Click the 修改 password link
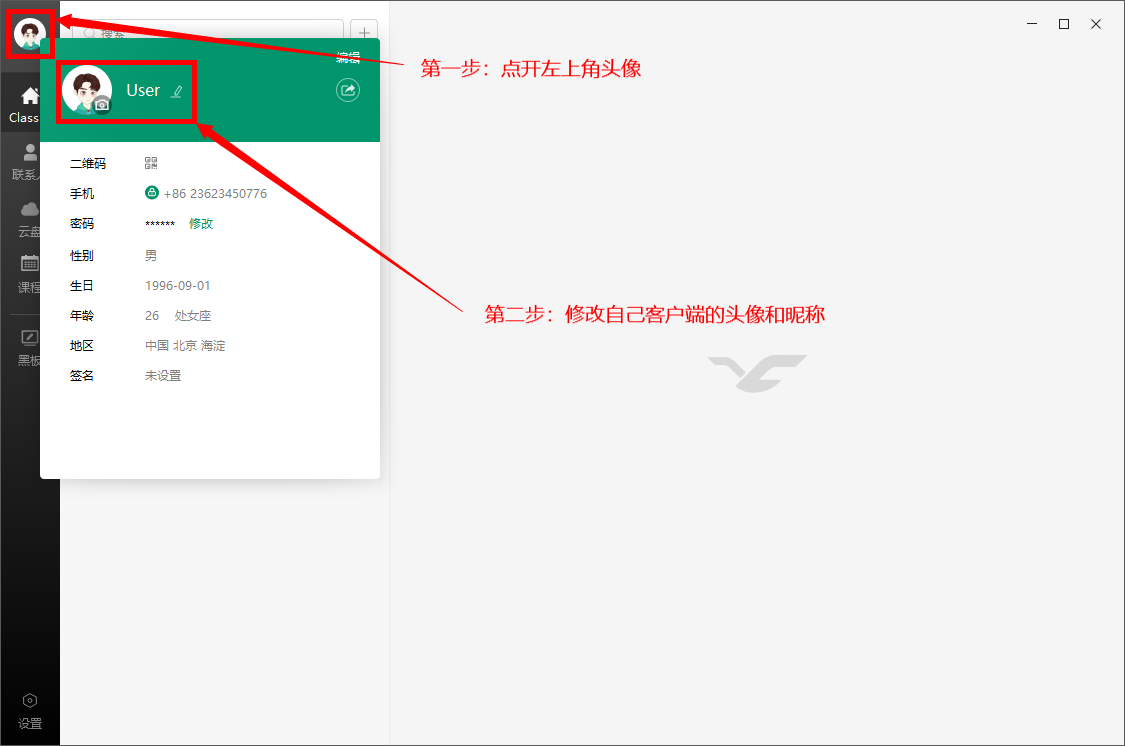The width and height of the screenshot is (1125, 746). click(201, 224)
